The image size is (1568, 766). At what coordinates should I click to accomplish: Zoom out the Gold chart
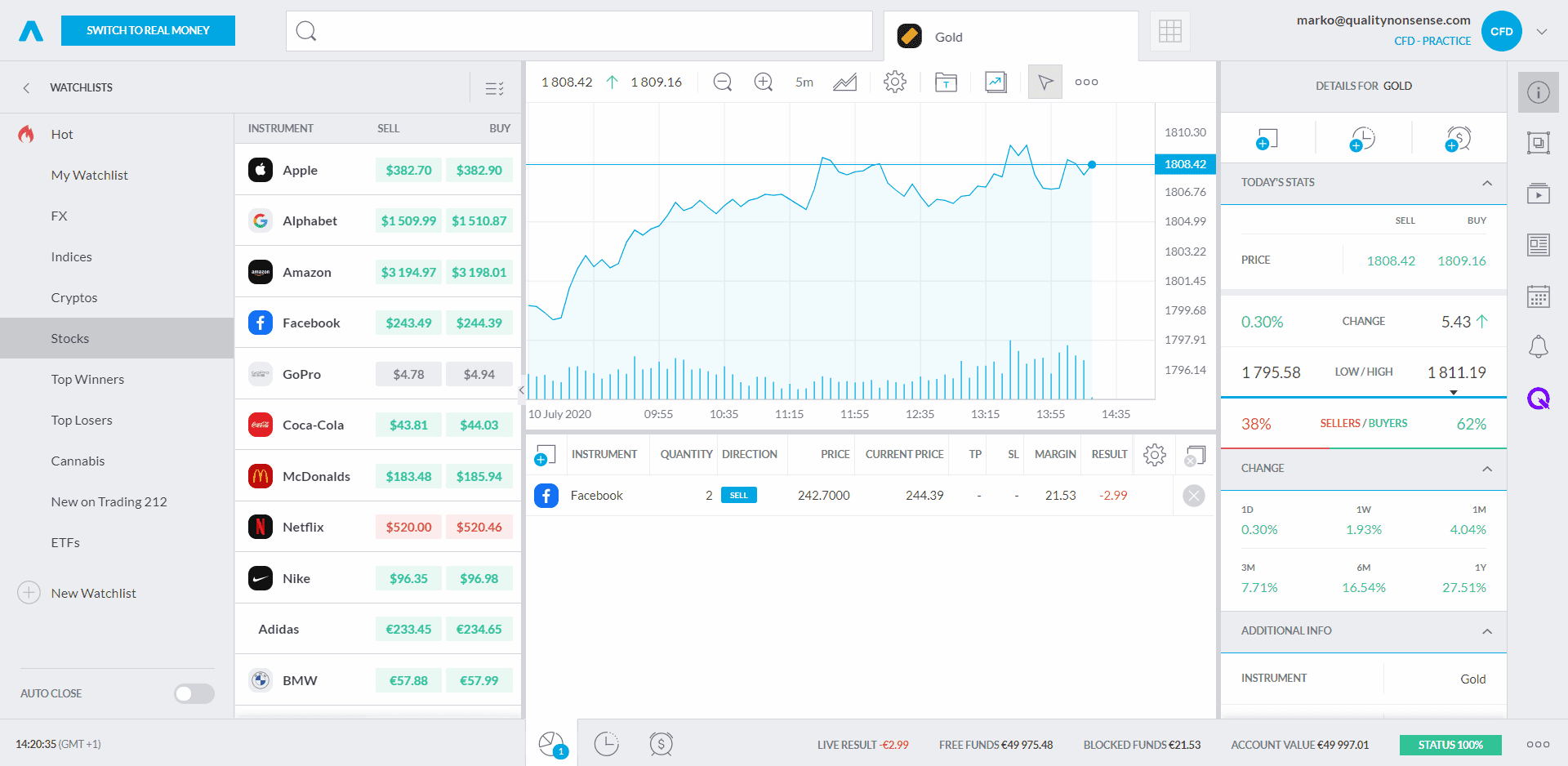click(722, 82)
